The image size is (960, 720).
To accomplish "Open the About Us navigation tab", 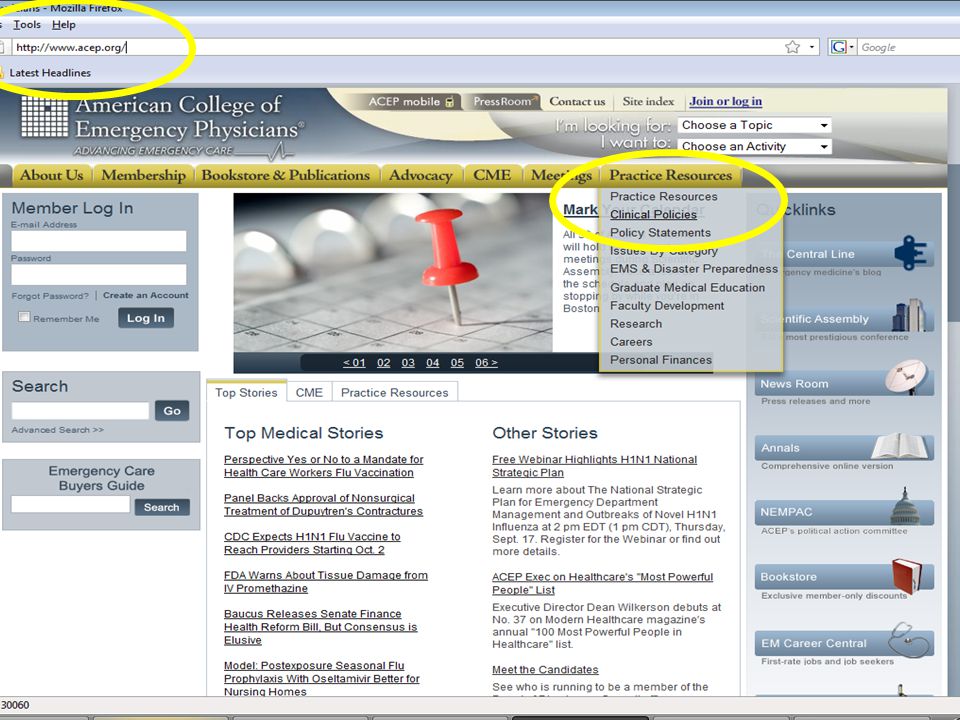I will pos(51,175).
